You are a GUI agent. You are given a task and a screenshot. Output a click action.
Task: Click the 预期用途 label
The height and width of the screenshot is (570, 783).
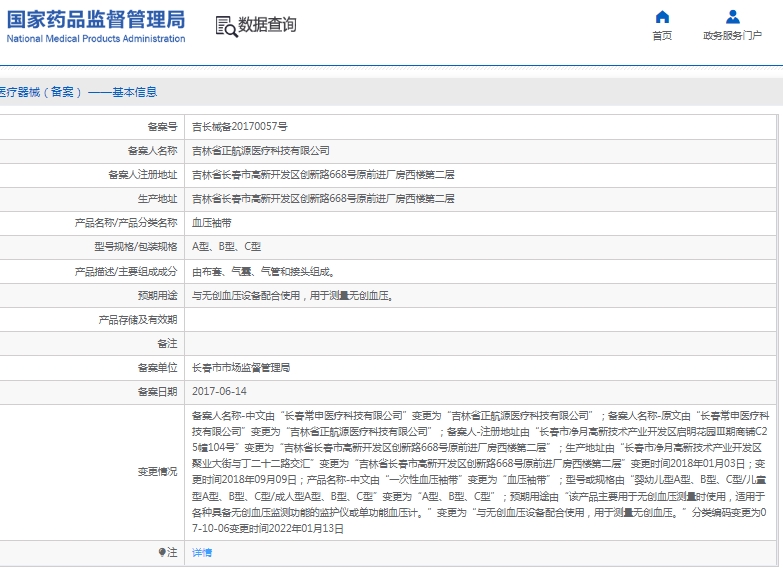point(157,295)
